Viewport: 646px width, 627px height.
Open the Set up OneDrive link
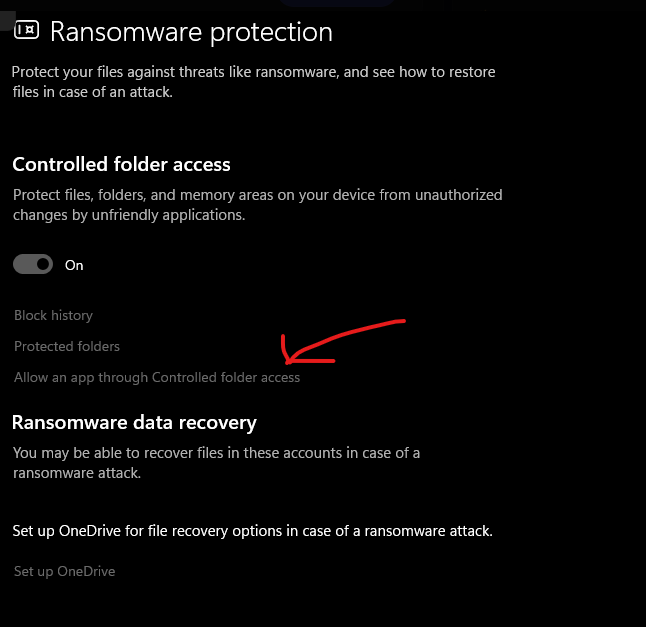pos(64,571)
